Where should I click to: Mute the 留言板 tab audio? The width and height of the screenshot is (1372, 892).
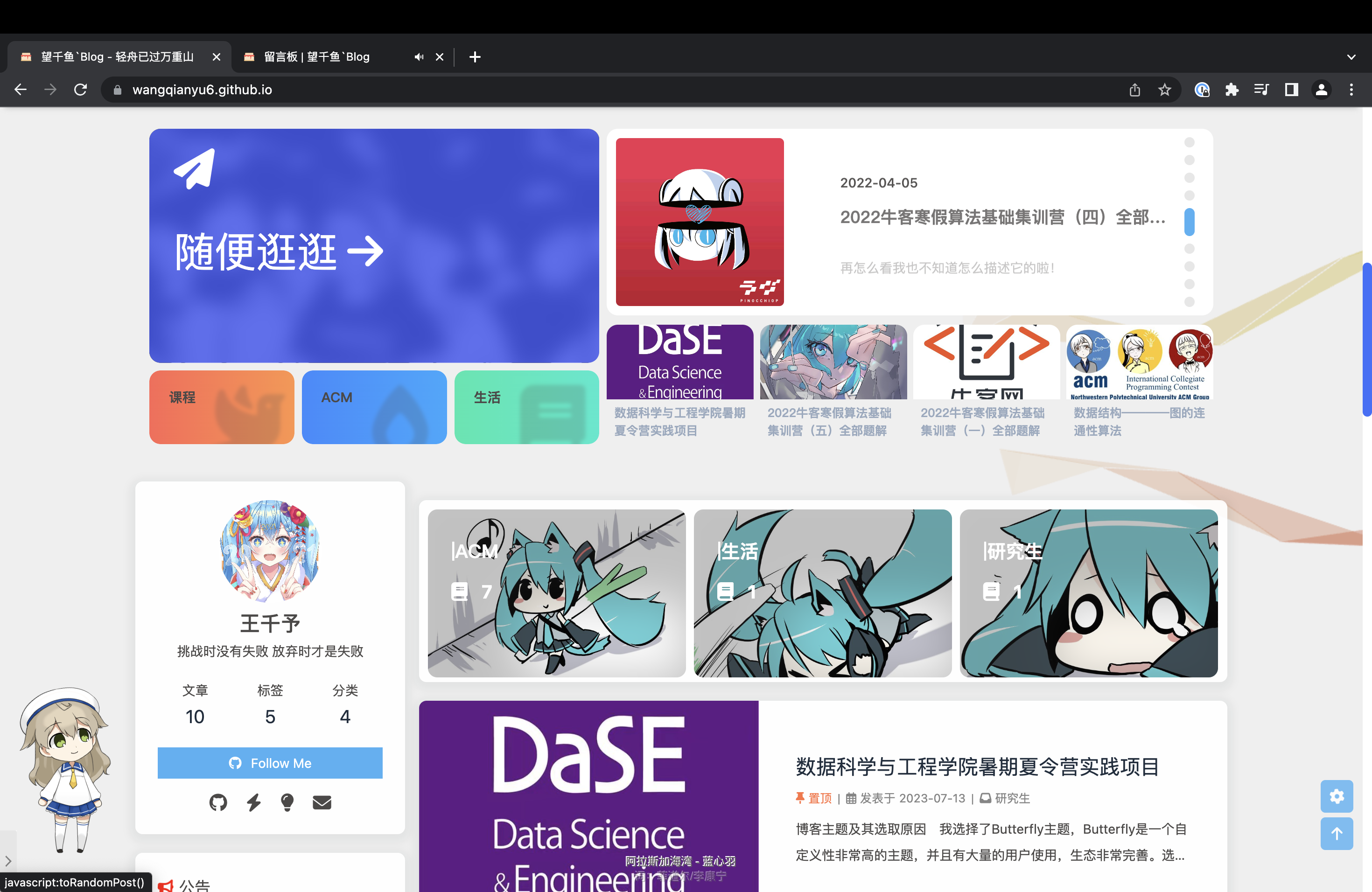[419, 57]
